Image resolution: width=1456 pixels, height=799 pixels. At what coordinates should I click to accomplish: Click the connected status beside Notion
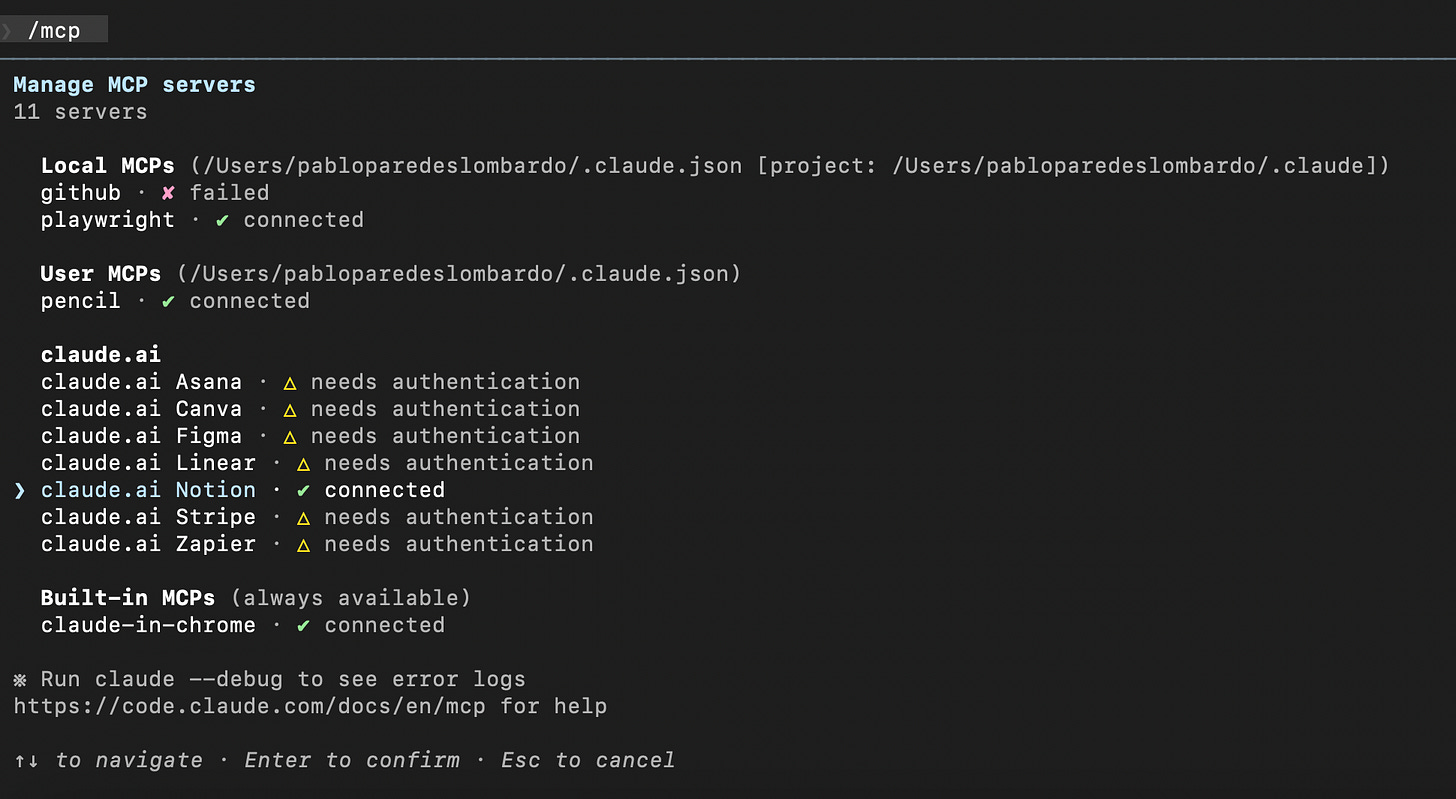(x=385, y=489)
